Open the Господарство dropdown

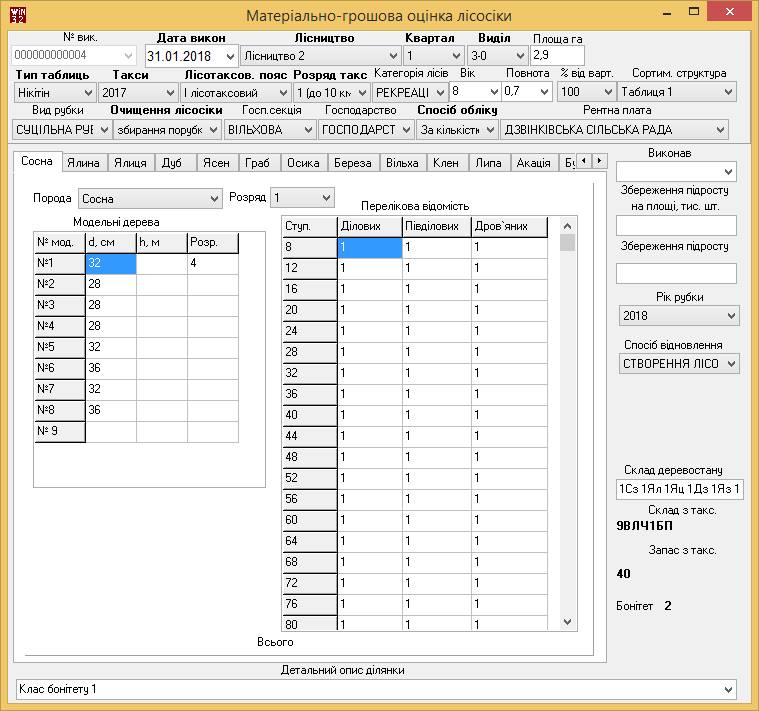[x=406, y=130]
